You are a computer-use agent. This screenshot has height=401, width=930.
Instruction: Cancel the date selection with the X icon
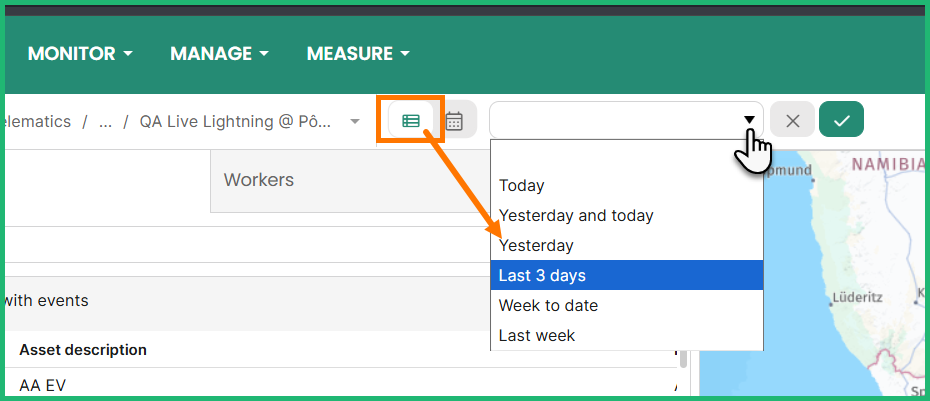click(x=793, y=121)
